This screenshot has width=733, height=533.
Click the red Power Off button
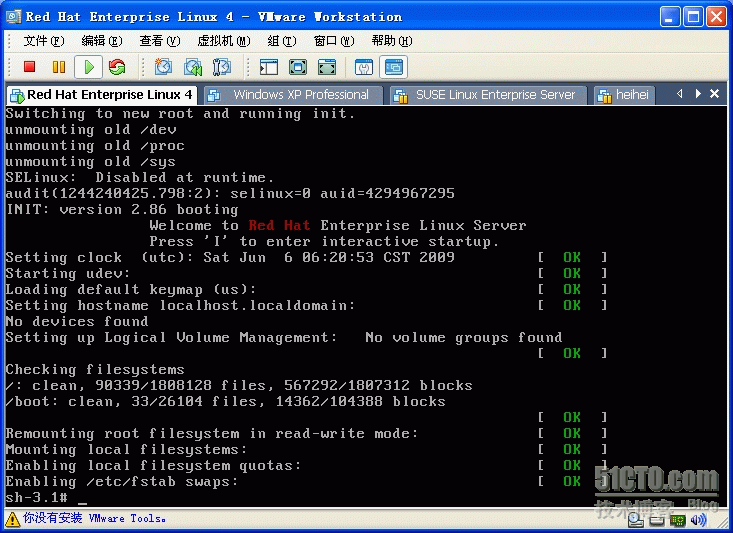[29, 67]
